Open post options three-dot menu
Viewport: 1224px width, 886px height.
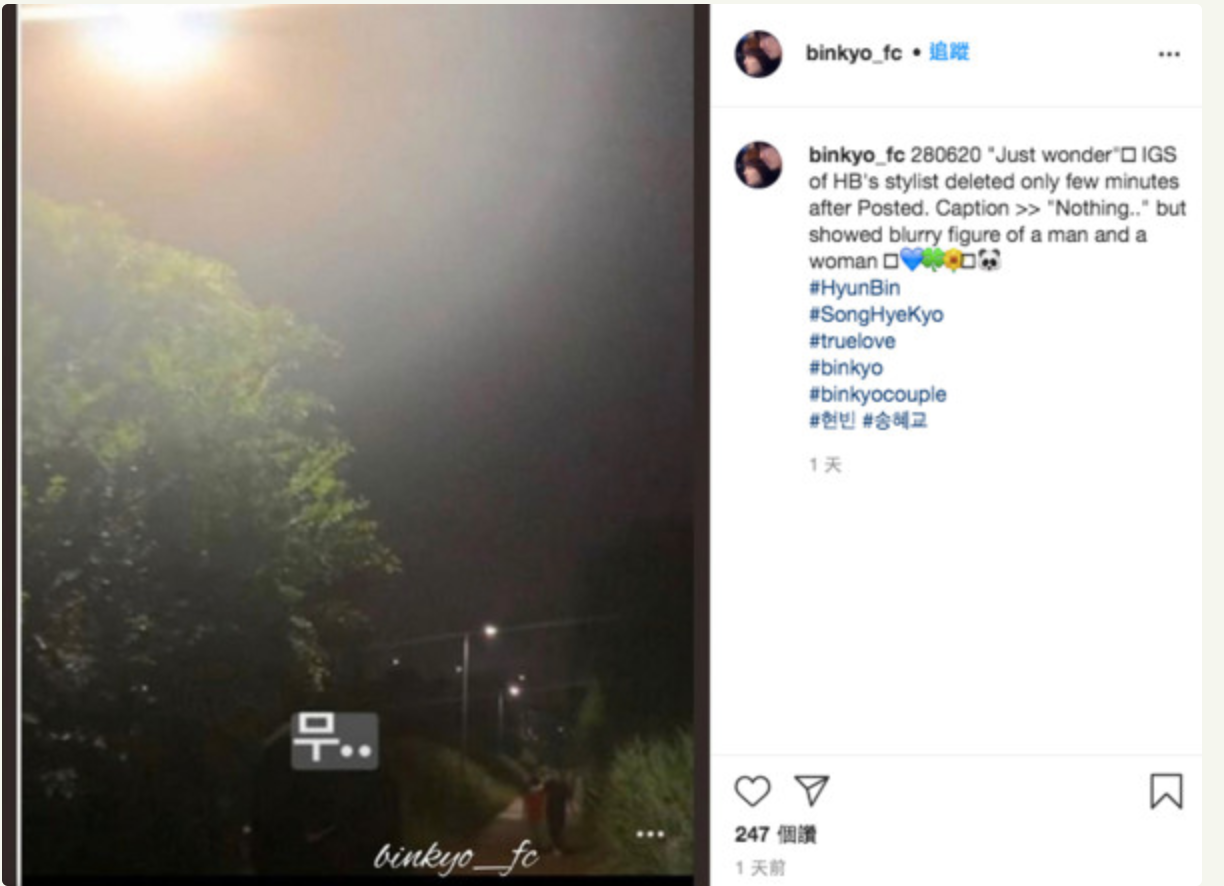point(1169,55)
